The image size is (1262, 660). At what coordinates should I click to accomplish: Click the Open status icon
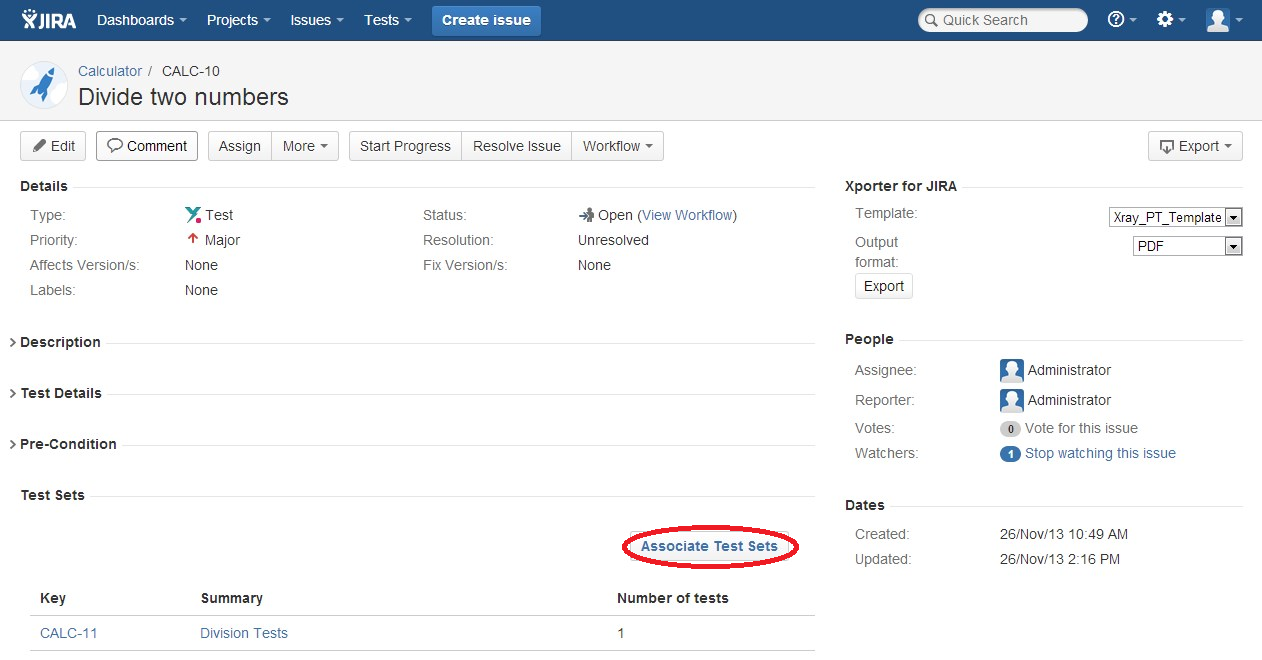[586, 215]
